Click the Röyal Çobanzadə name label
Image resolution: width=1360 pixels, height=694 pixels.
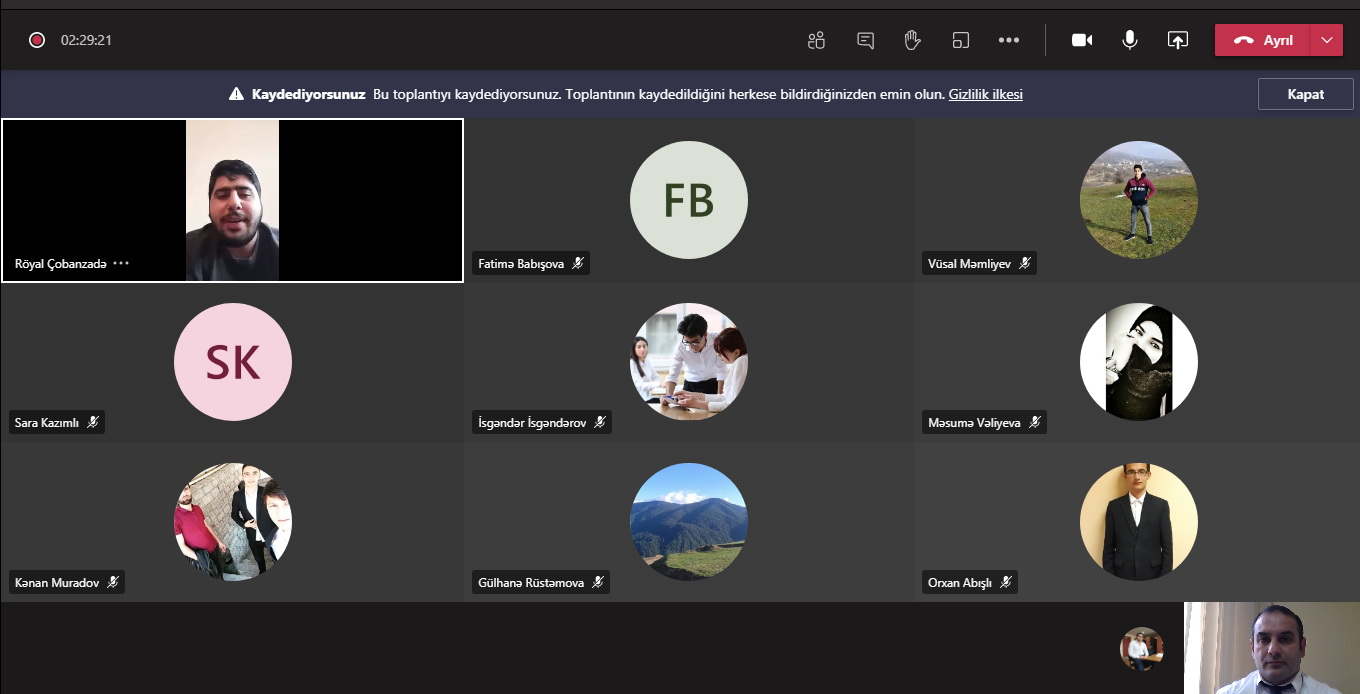[x=60, y=264]
